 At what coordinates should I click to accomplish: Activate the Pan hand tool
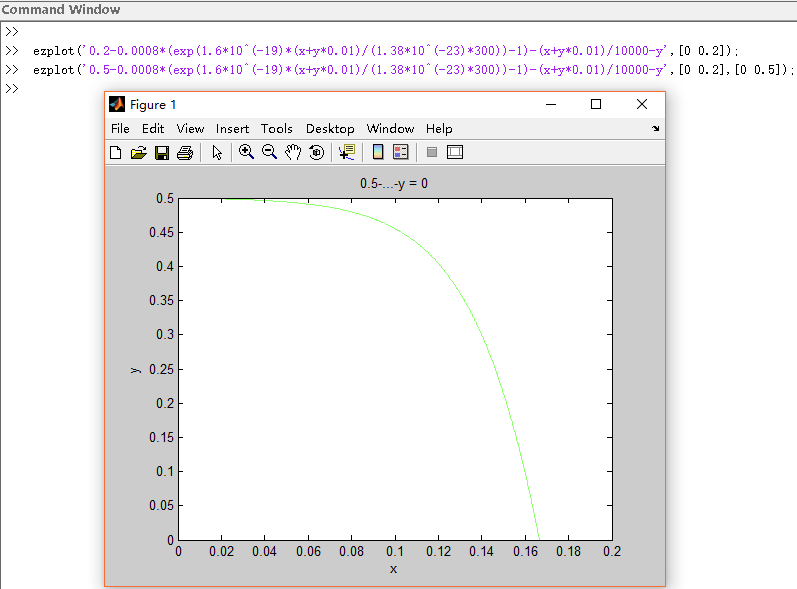coord(293,152)
